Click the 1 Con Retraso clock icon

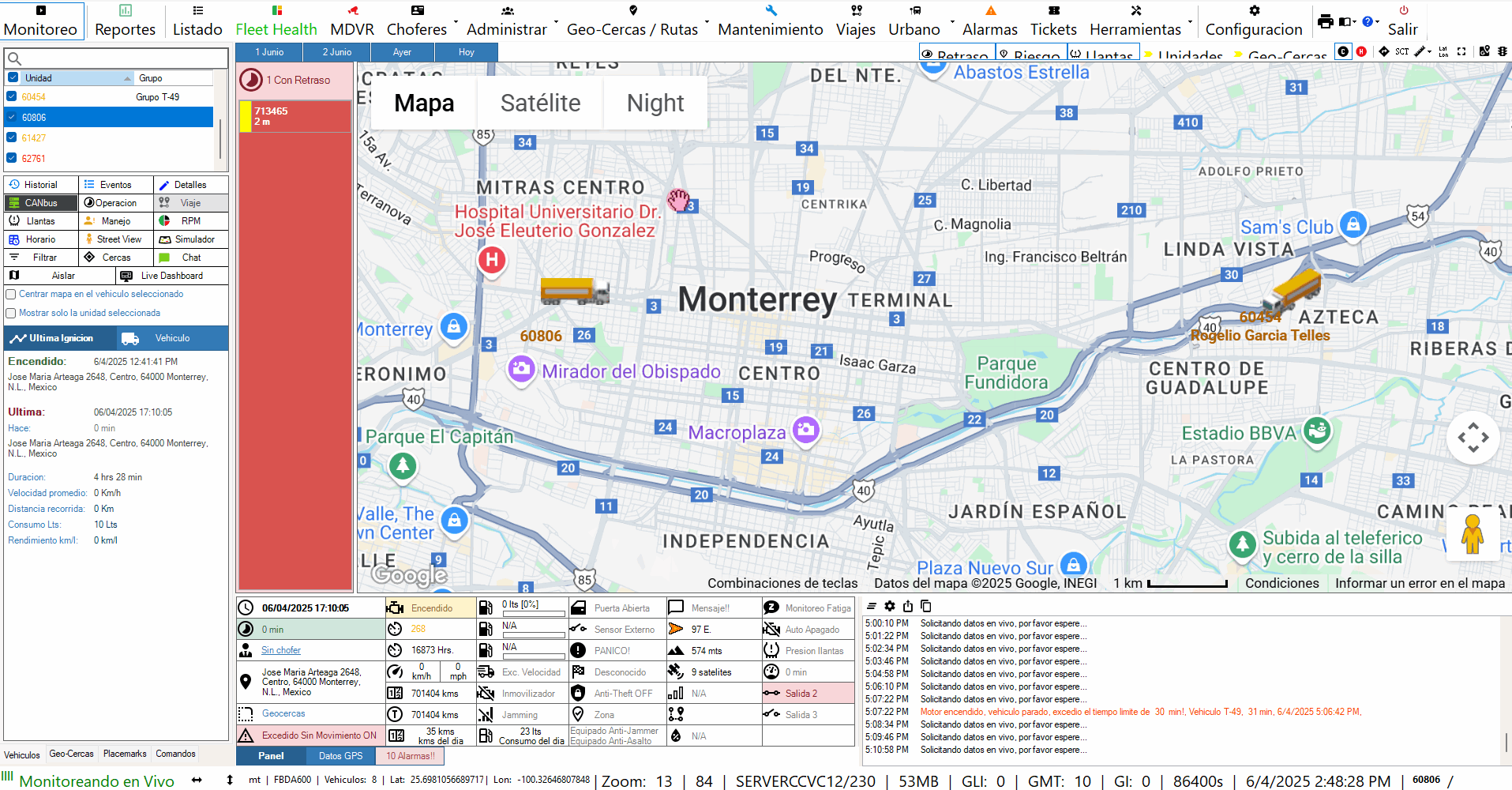point(250,80)
